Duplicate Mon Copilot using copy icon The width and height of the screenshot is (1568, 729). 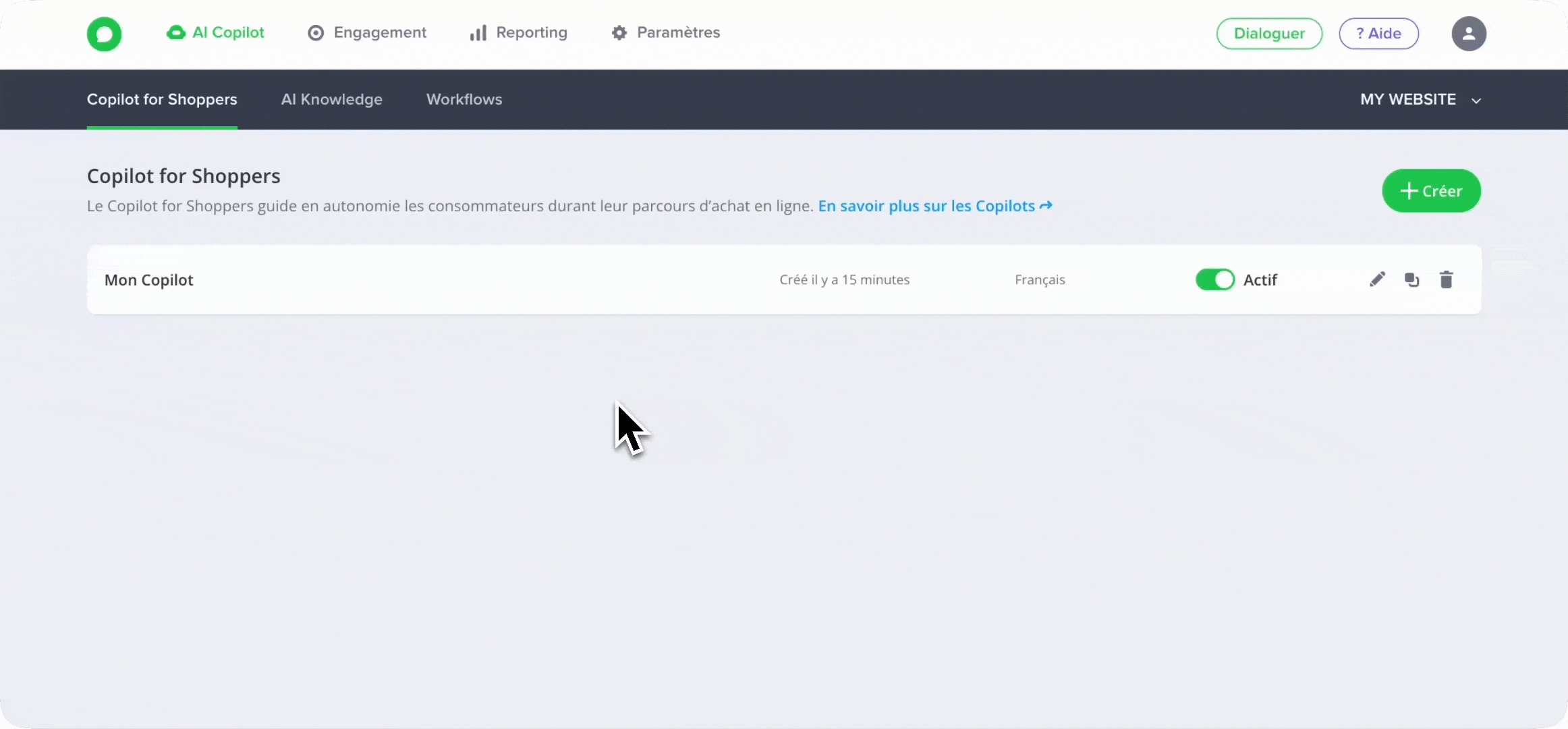(1411, 279)
